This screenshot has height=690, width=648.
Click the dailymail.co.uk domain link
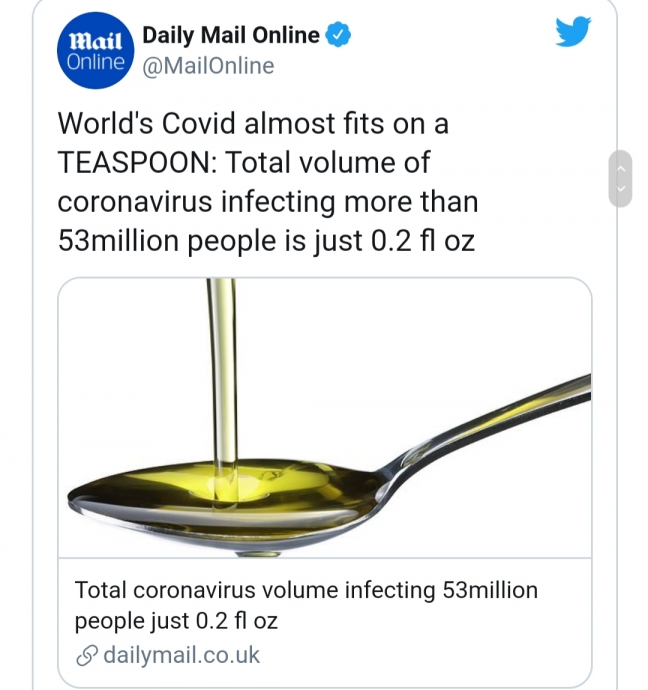182,655
